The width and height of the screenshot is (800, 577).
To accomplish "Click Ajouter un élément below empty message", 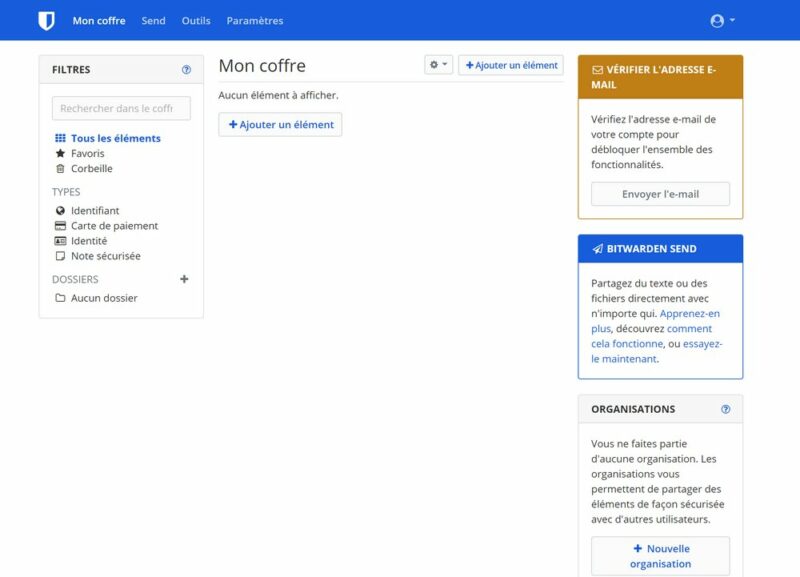I will click(280, 124).
